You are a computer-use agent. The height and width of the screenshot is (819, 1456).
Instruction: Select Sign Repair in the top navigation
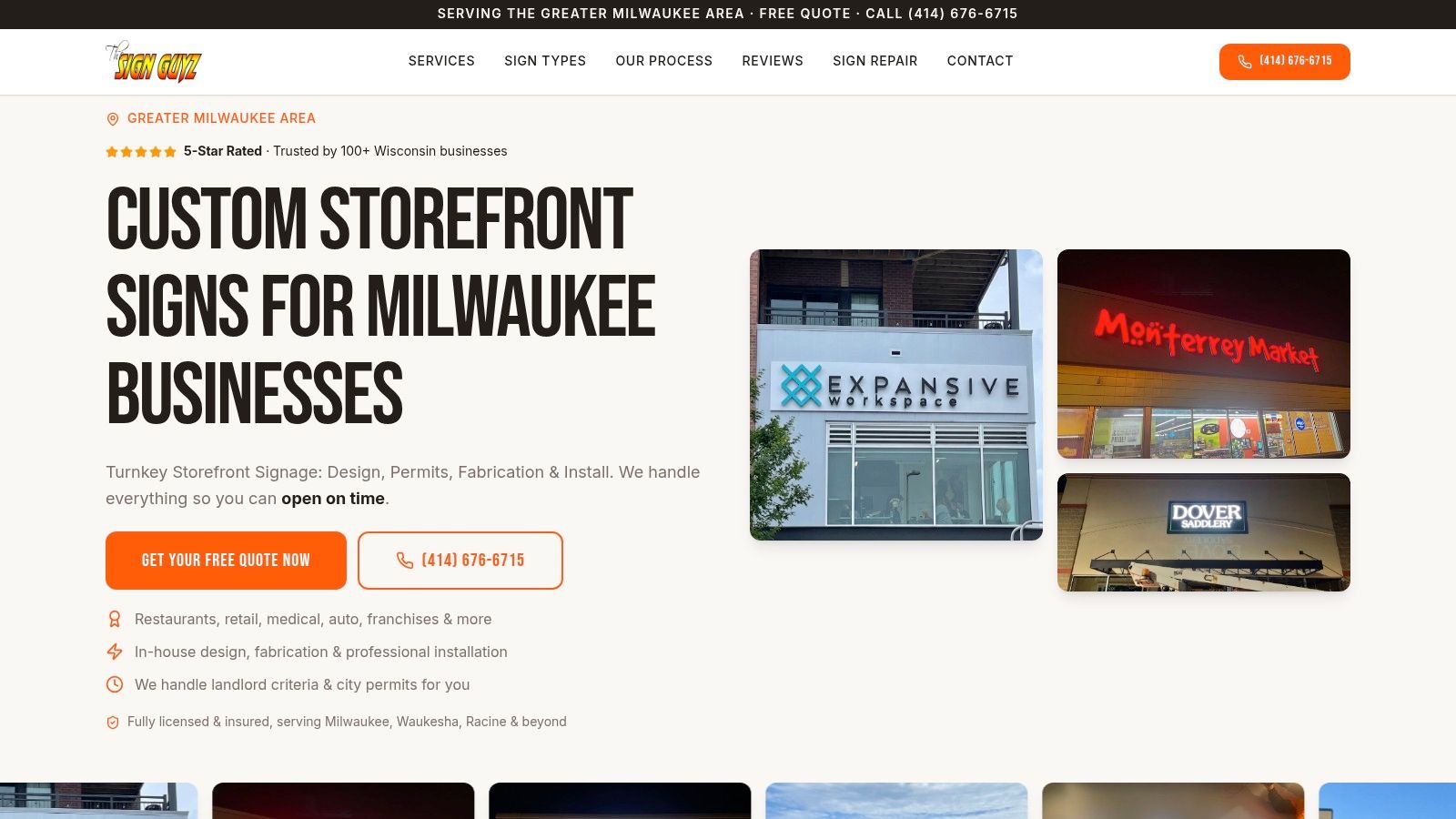click(875, 61)
